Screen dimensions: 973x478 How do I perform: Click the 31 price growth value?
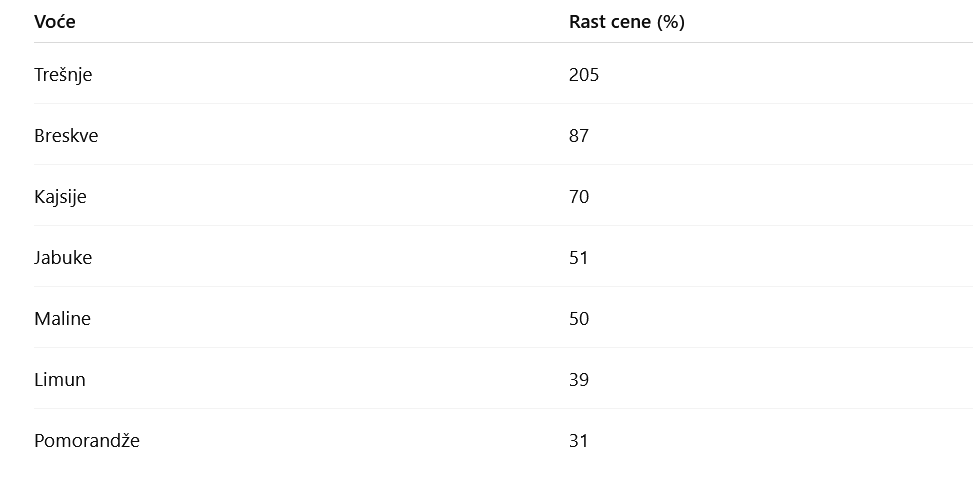(x=579, y=440)
